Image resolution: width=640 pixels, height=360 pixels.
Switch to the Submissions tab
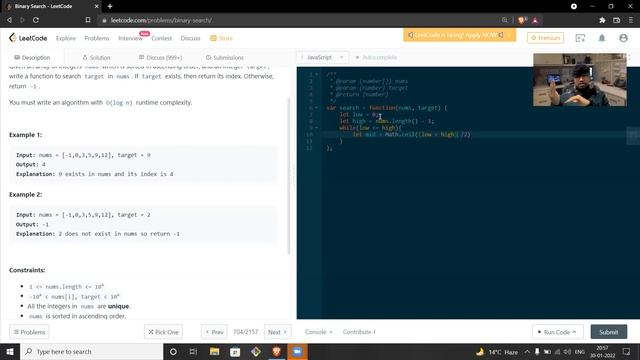coord(224,58)
